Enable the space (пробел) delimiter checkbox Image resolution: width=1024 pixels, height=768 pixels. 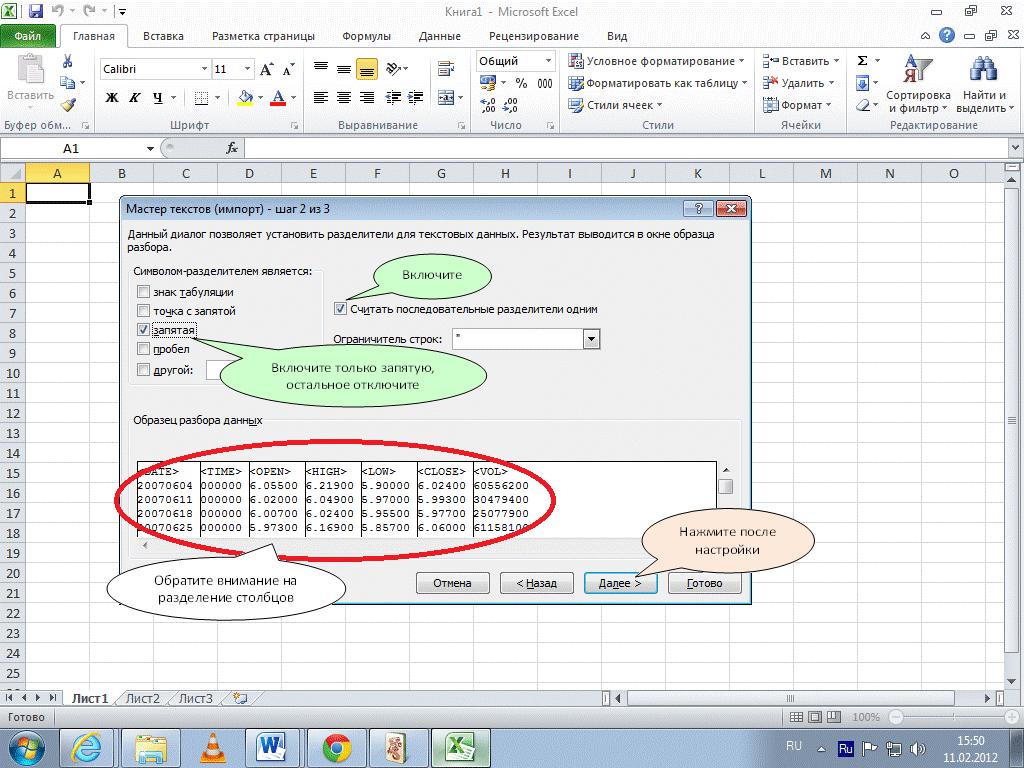[143, 349]
